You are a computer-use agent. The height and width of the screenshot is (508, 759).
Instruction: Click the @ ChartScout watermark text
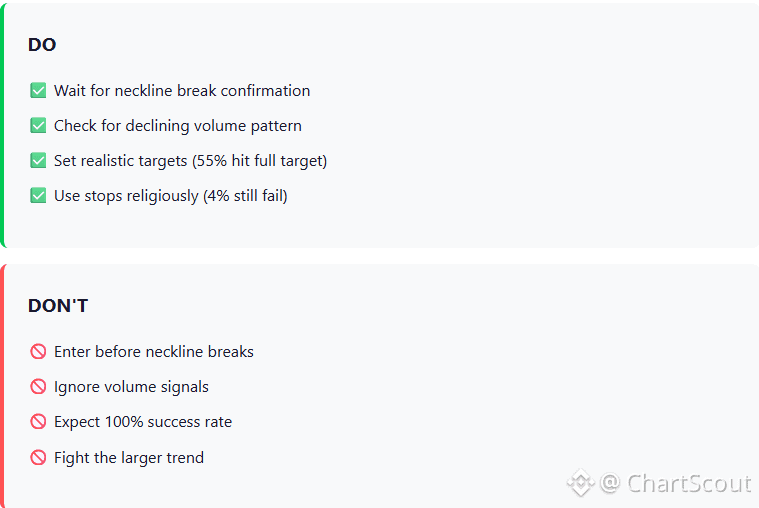[675, 484]
